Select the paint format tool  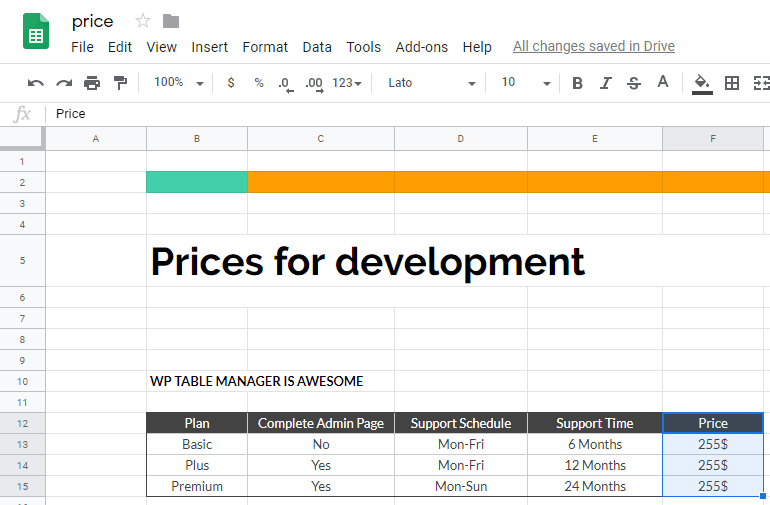tap(120, 83)
